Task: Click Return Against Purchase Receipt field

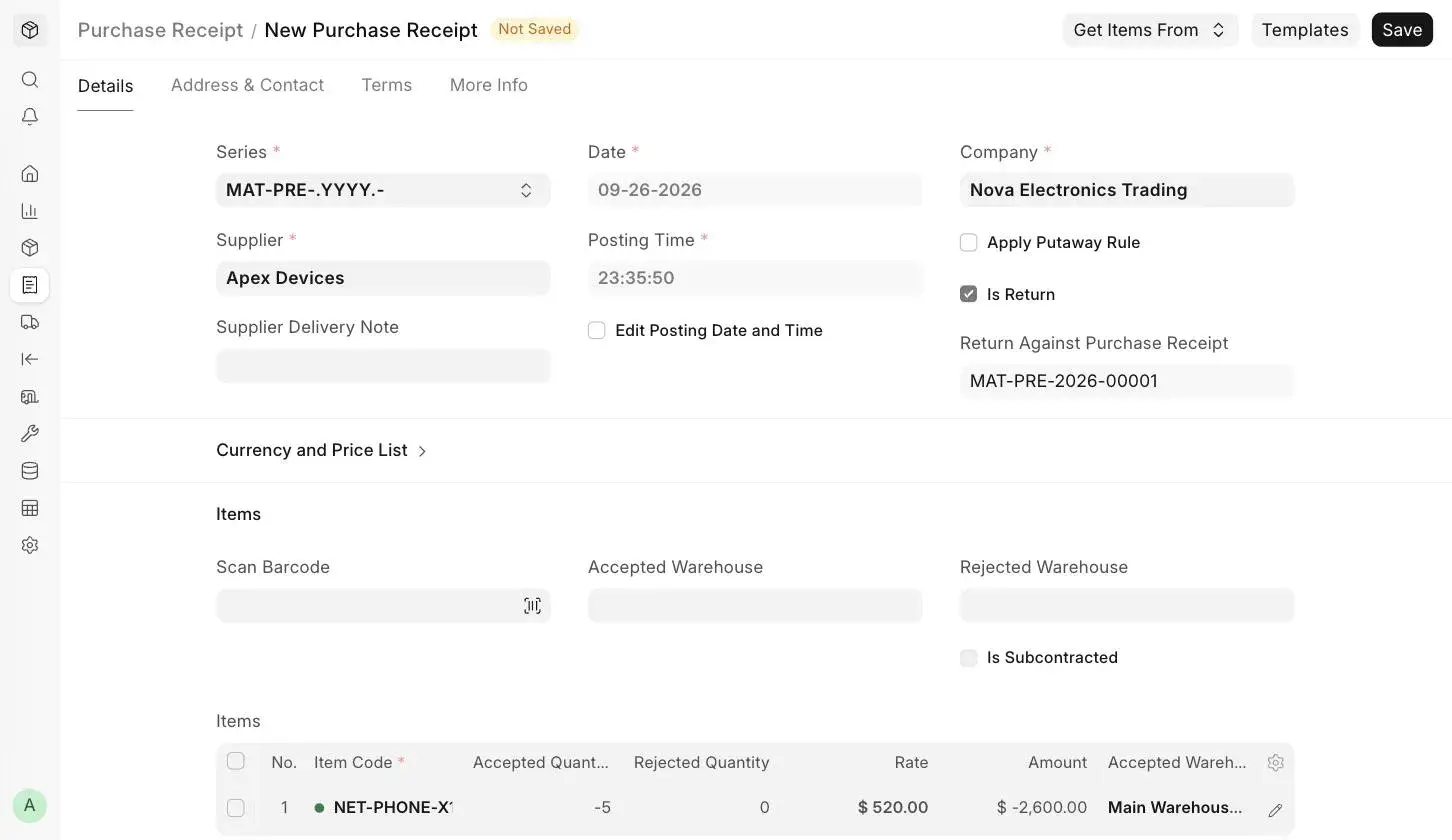Action: (x=1127, y=381)
